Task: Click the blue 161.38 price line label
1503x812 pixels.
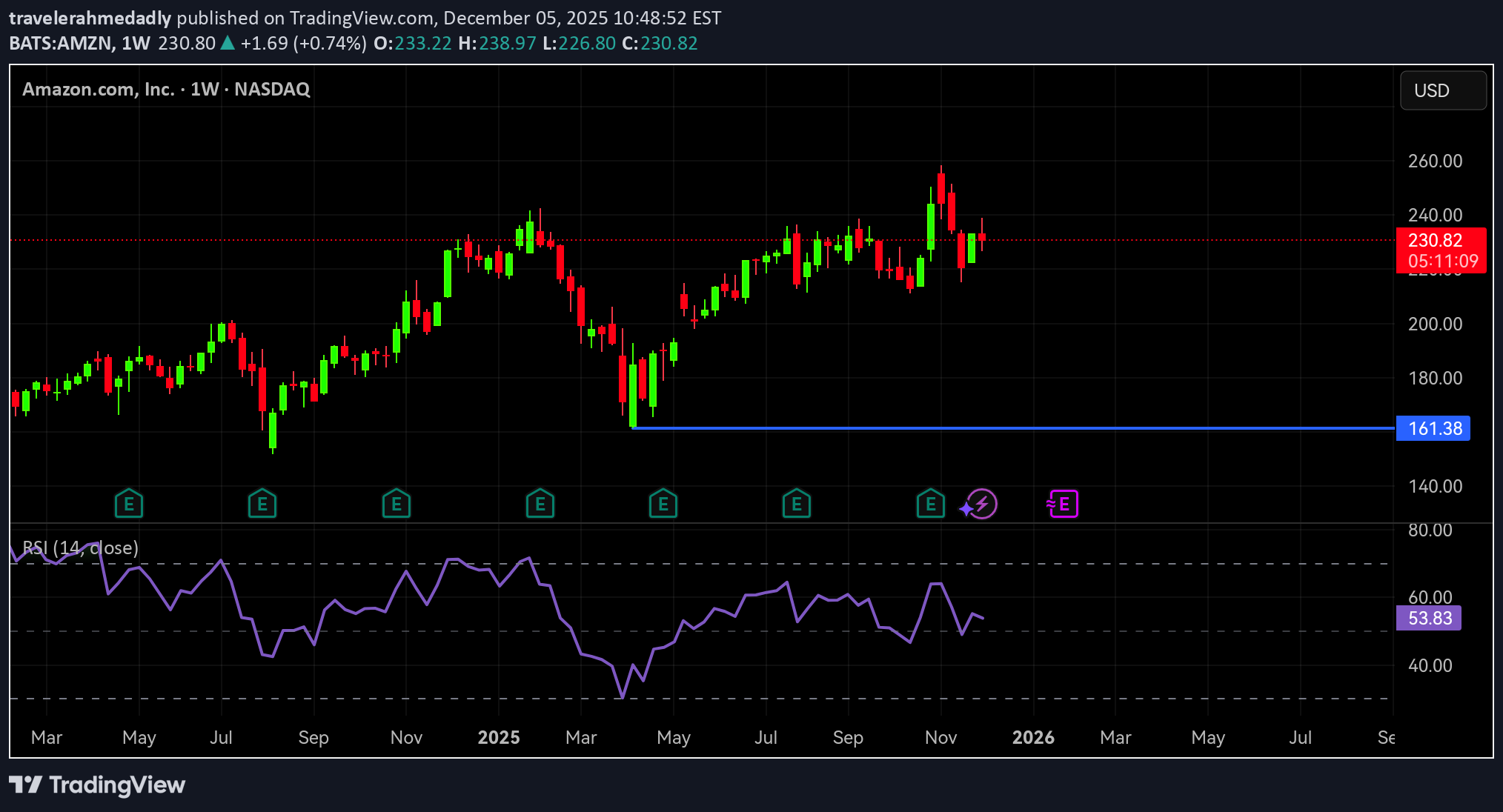Action: click(x=1433, y=428)
